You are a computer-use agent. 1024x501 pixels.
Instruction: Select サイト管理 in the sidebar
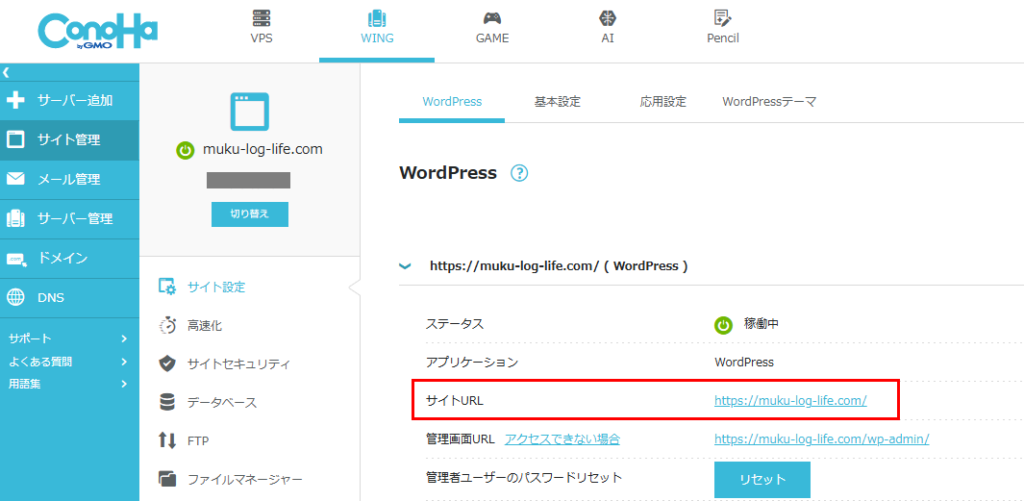69,140
